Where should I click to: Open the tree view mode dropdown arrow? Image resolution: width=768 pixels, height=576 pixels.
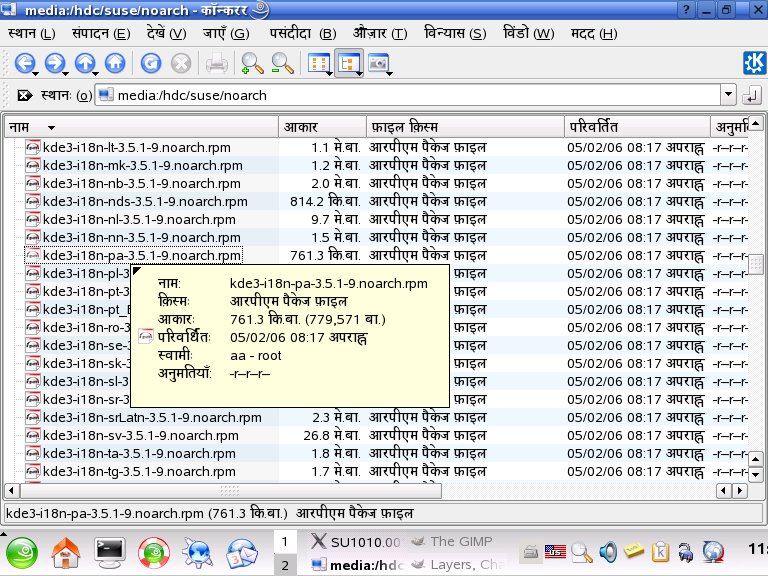[x=360, y=73]
